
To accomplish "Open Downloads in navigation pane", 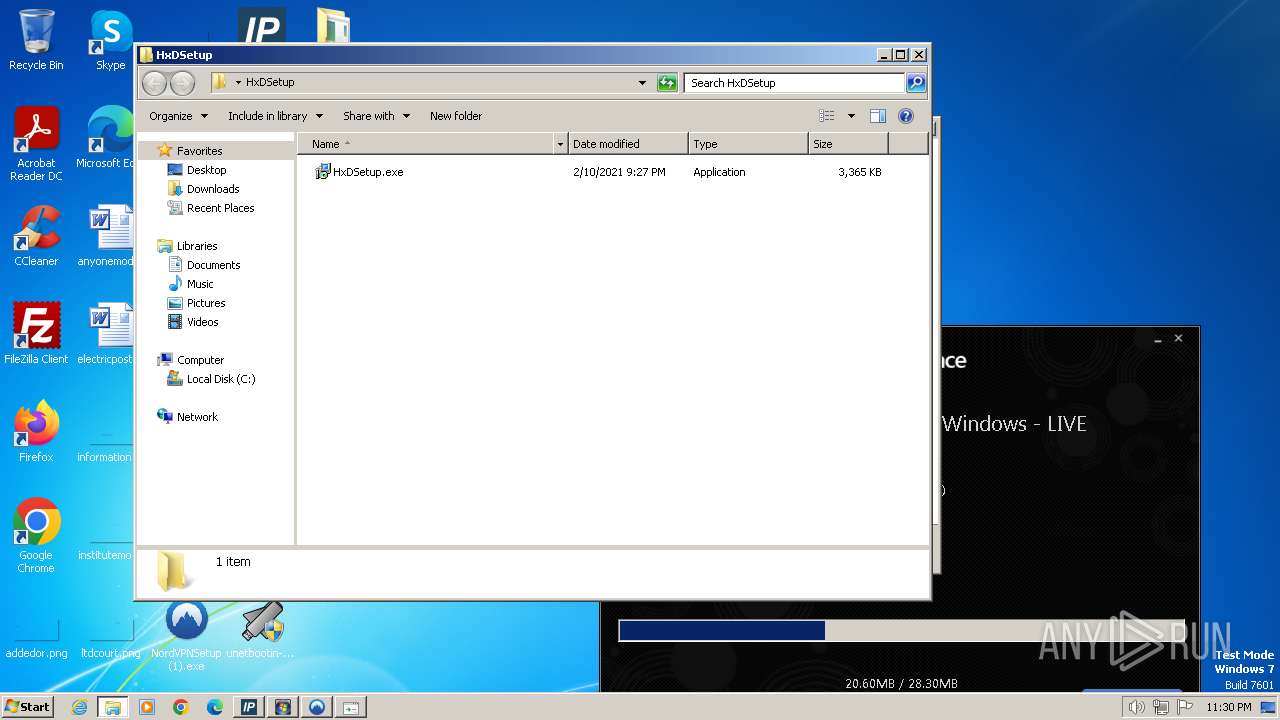I will point(213,189).
